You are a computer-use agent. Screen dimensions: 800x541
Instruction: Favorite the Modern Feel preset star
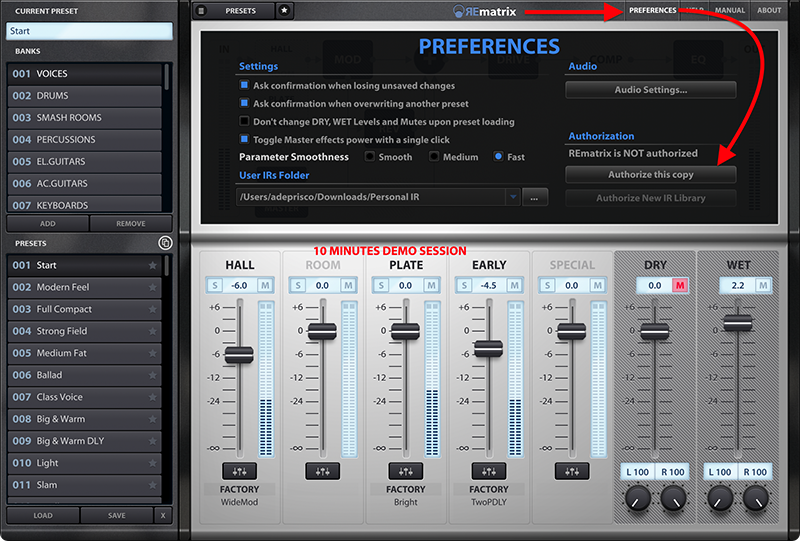tap(152, 287)
